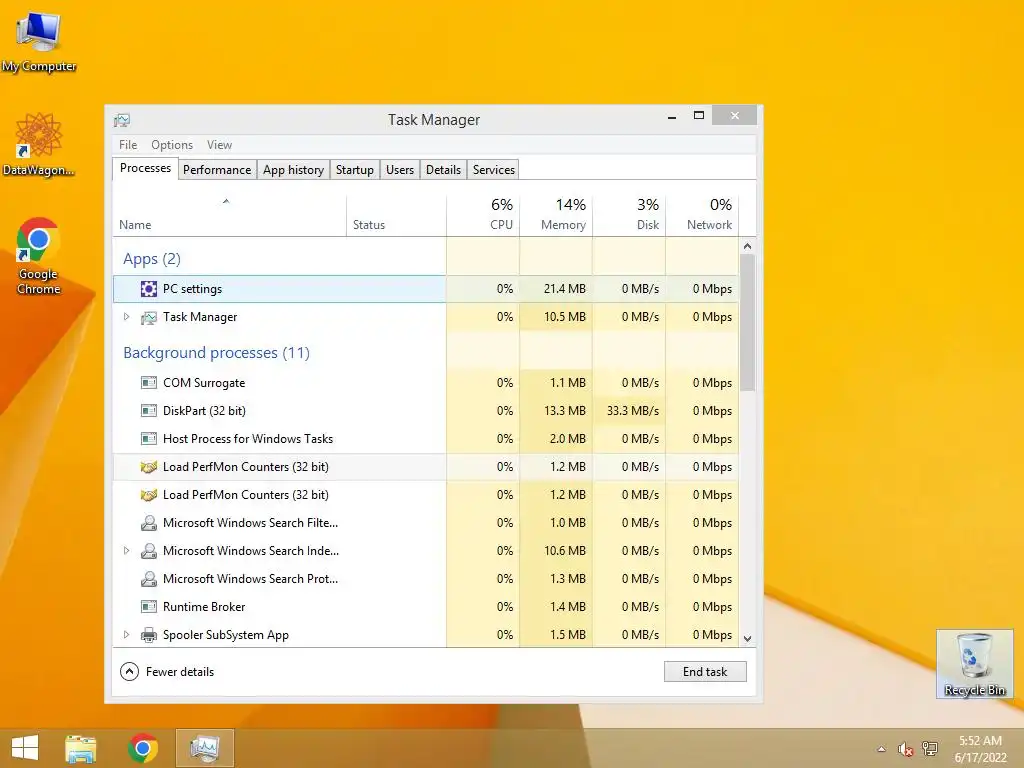This screenshot has width=1024, height=768.
Task: Switch to the Performance tab
Action: tap(217, 170)
